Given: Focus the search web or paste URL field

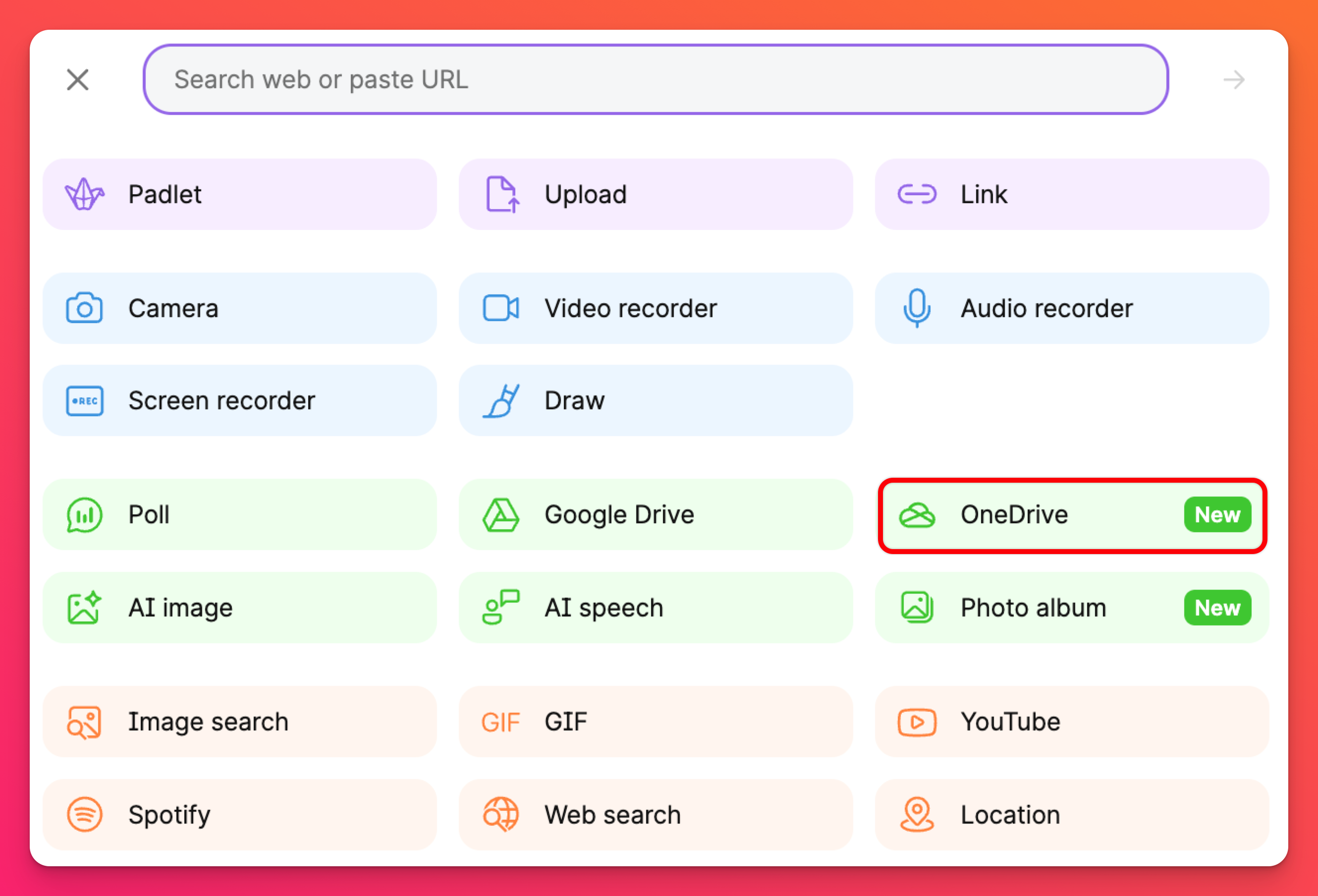Looking at the screenshot, I should pos(655,79).
